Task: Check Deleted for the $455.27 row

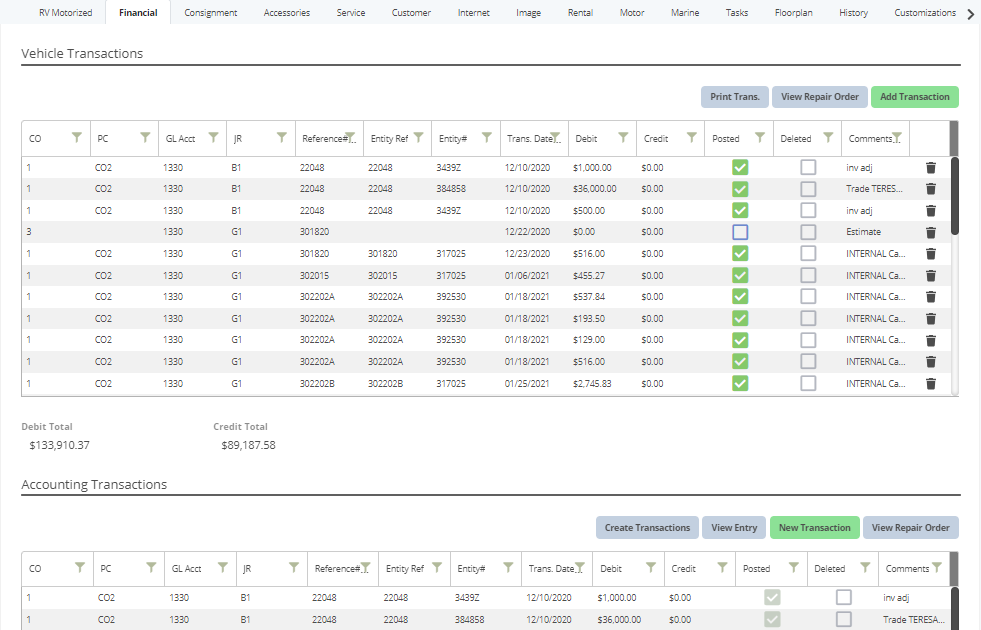Action: click(808, 275)
